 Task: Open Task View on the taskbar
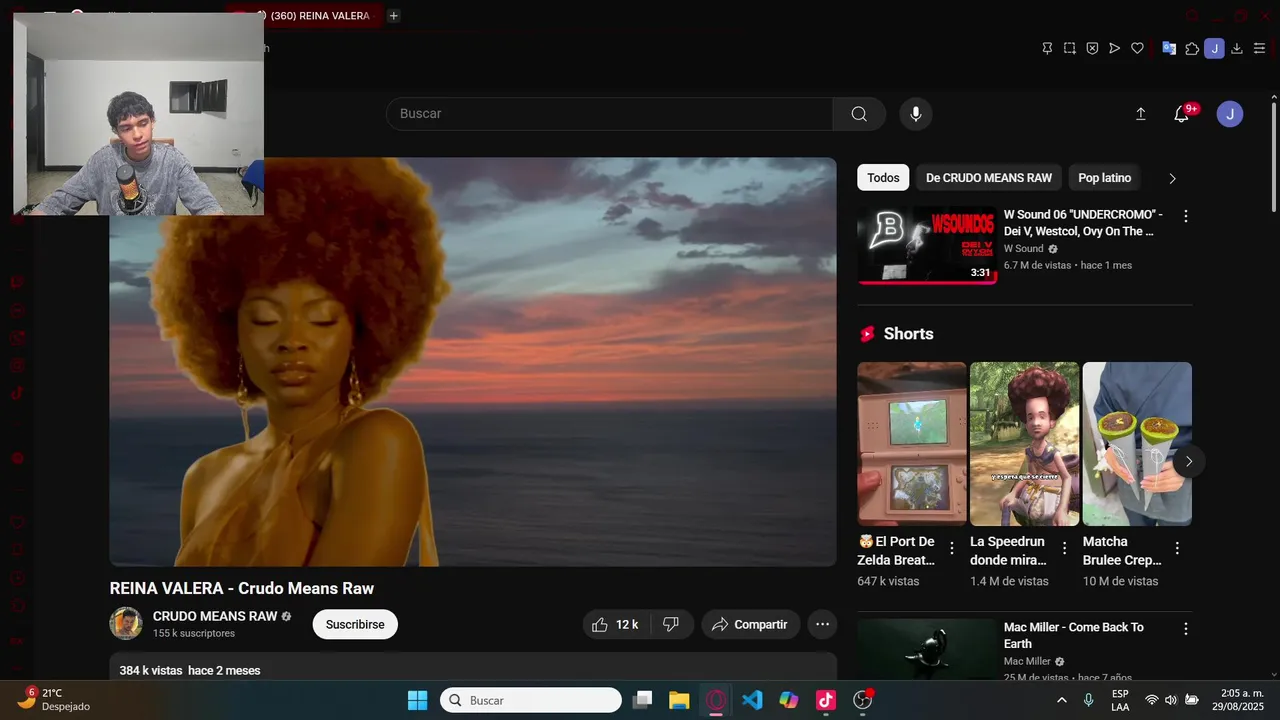643,700
